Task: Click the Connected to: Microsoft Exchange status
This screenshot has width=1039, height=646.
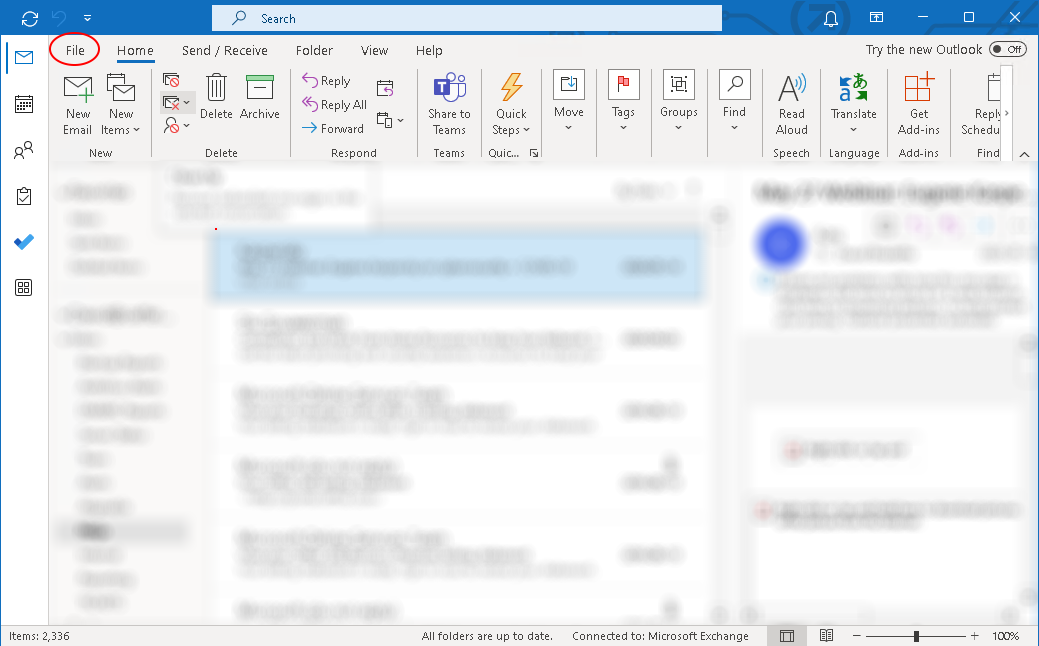Action: [660, 636]
